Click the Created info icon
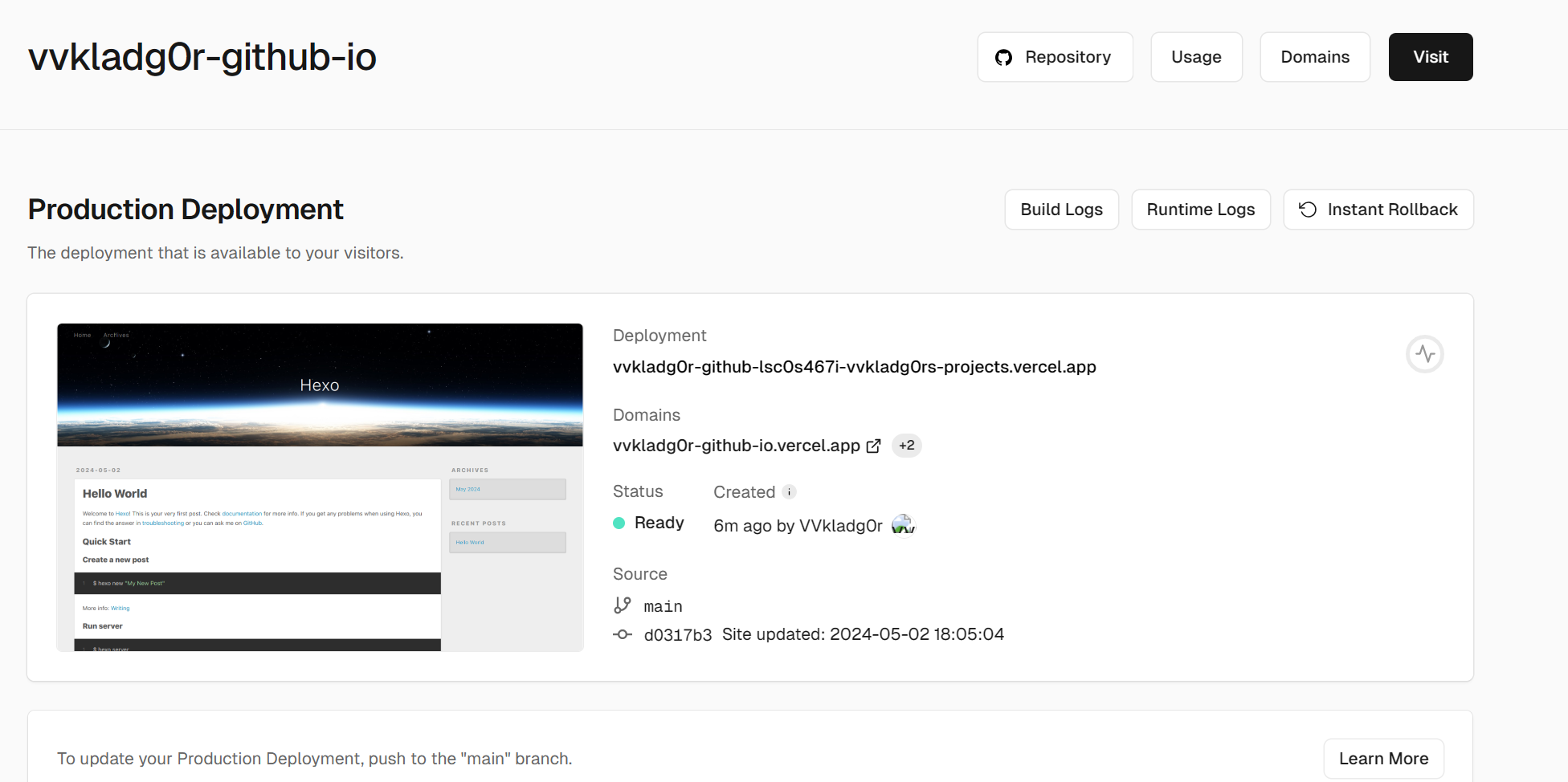 [x=789, y=492]
